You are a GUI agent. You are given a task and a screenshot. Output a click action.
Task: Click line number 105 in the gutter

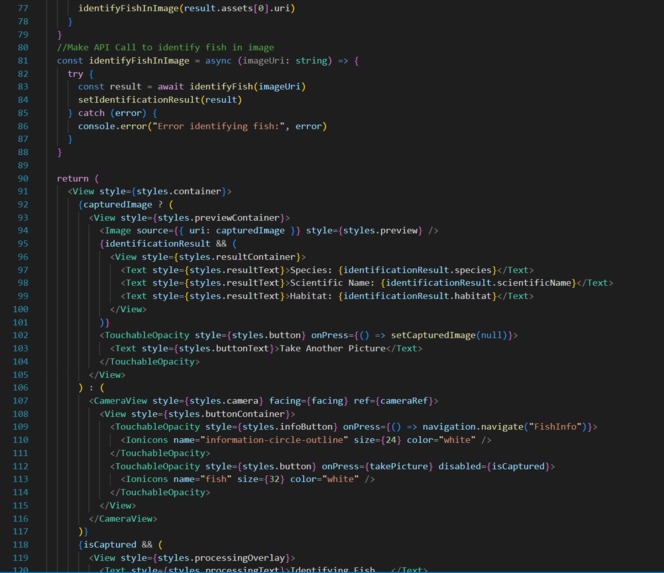[20, 375]
